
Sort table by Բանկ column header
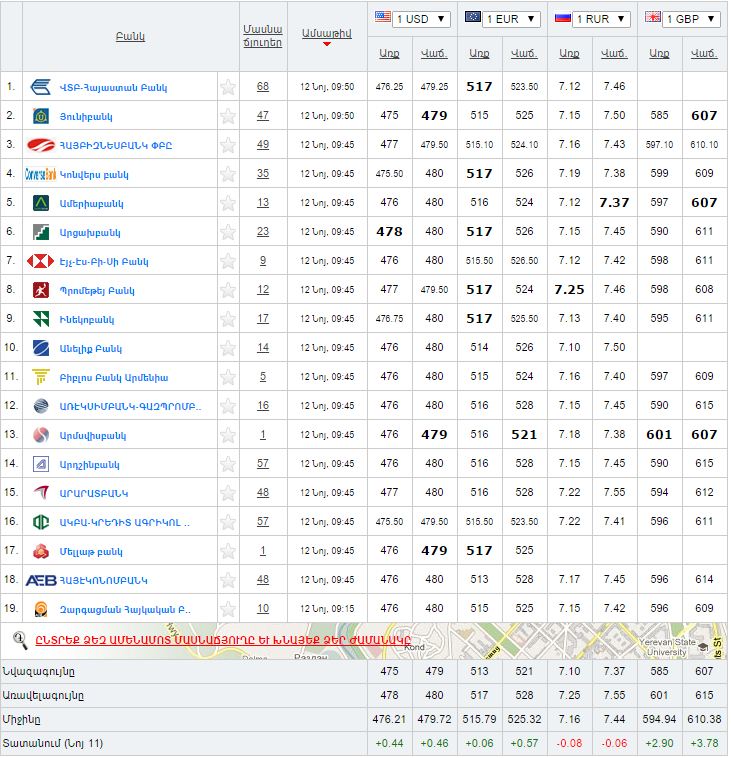click(x=130, y=37)
